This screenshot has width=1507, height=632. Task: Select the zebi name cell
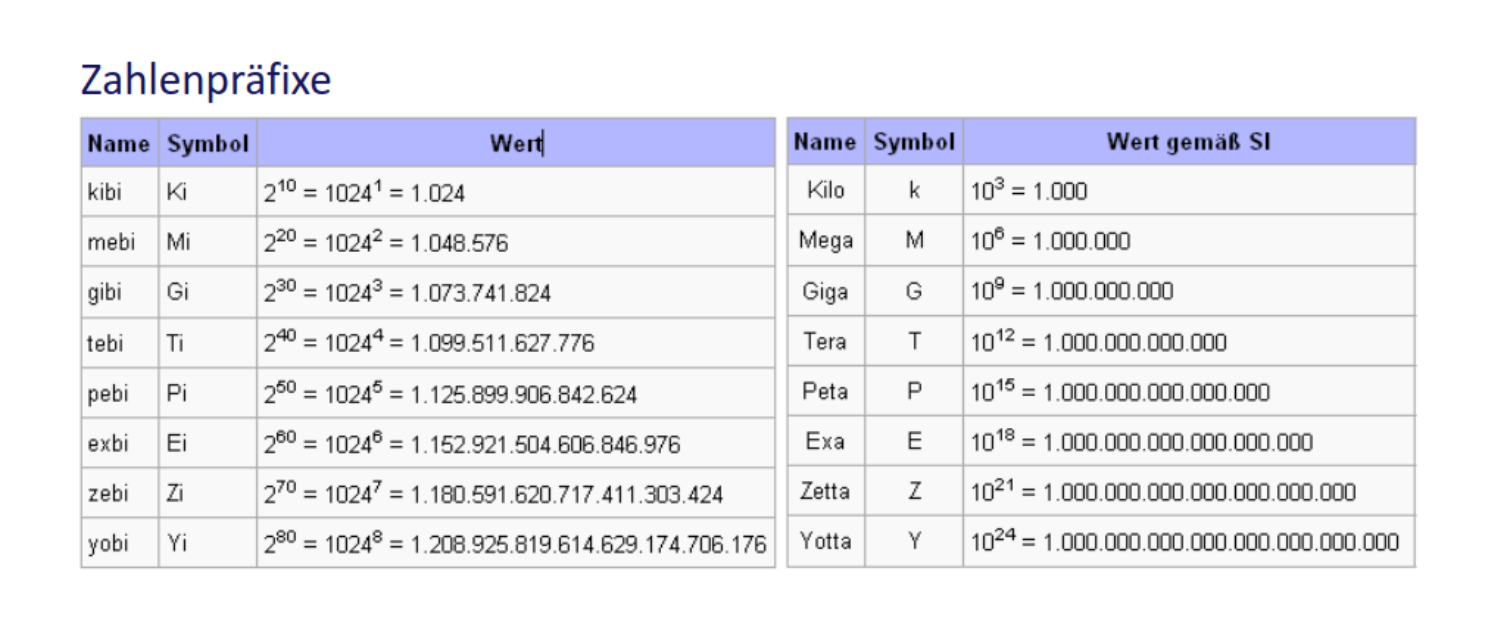tap(106, 494)
